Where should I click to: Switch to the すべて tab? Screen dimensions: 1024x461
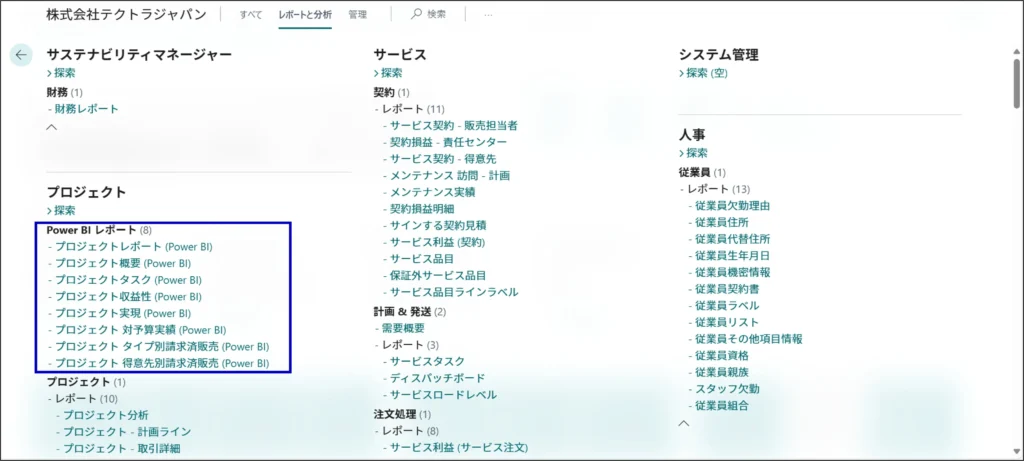(x=251, y=15)
